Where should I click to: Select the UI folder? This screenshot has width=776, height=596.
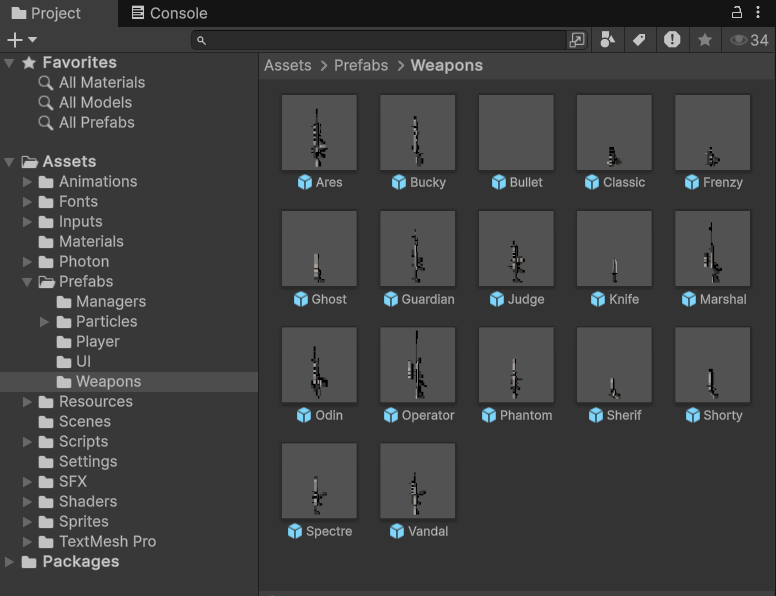(74, 361)
